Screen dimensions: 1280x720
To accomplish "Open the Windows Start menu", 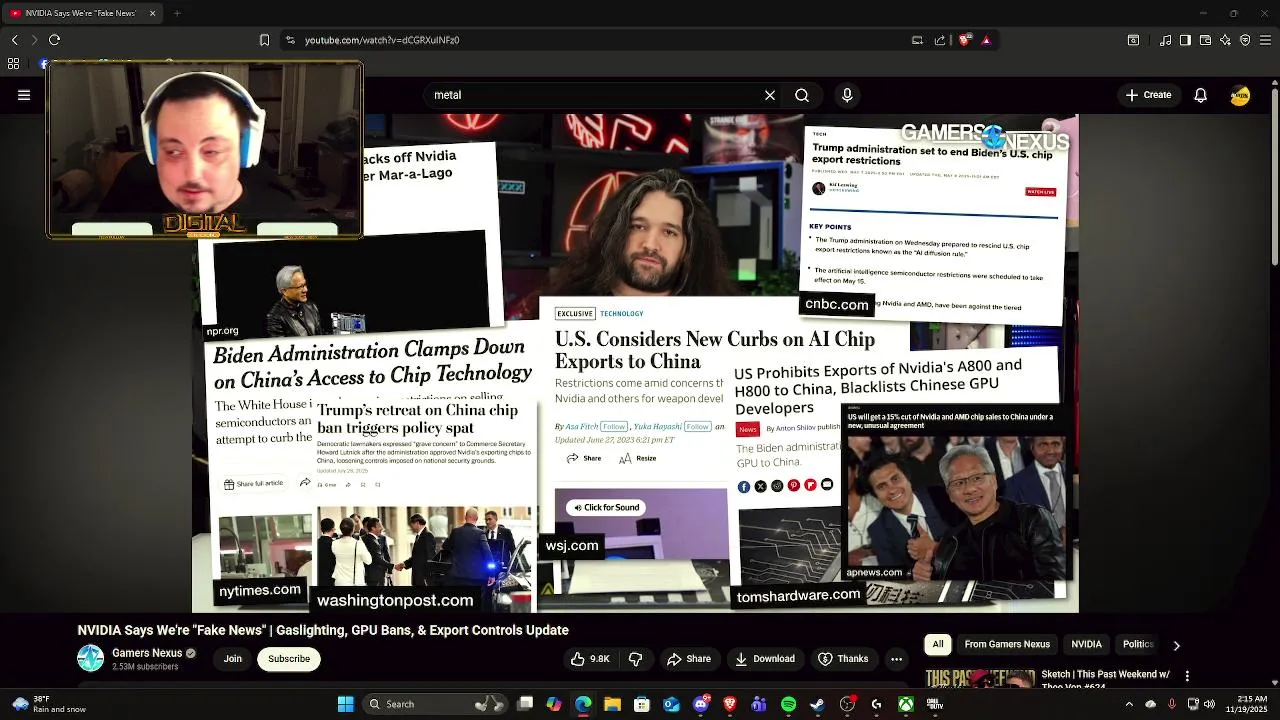I will click(345, 704).
